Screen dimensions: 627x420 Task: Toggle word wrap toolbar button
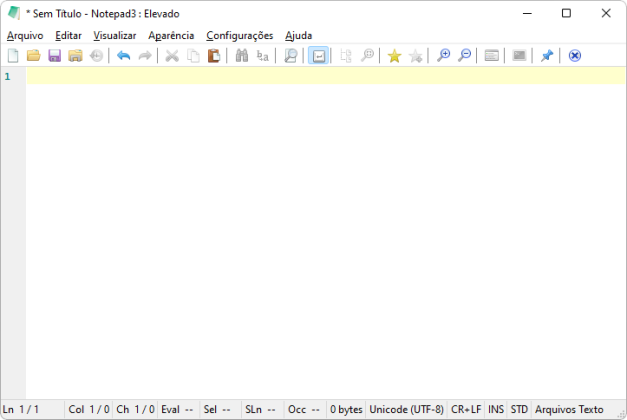coord(318,56)
